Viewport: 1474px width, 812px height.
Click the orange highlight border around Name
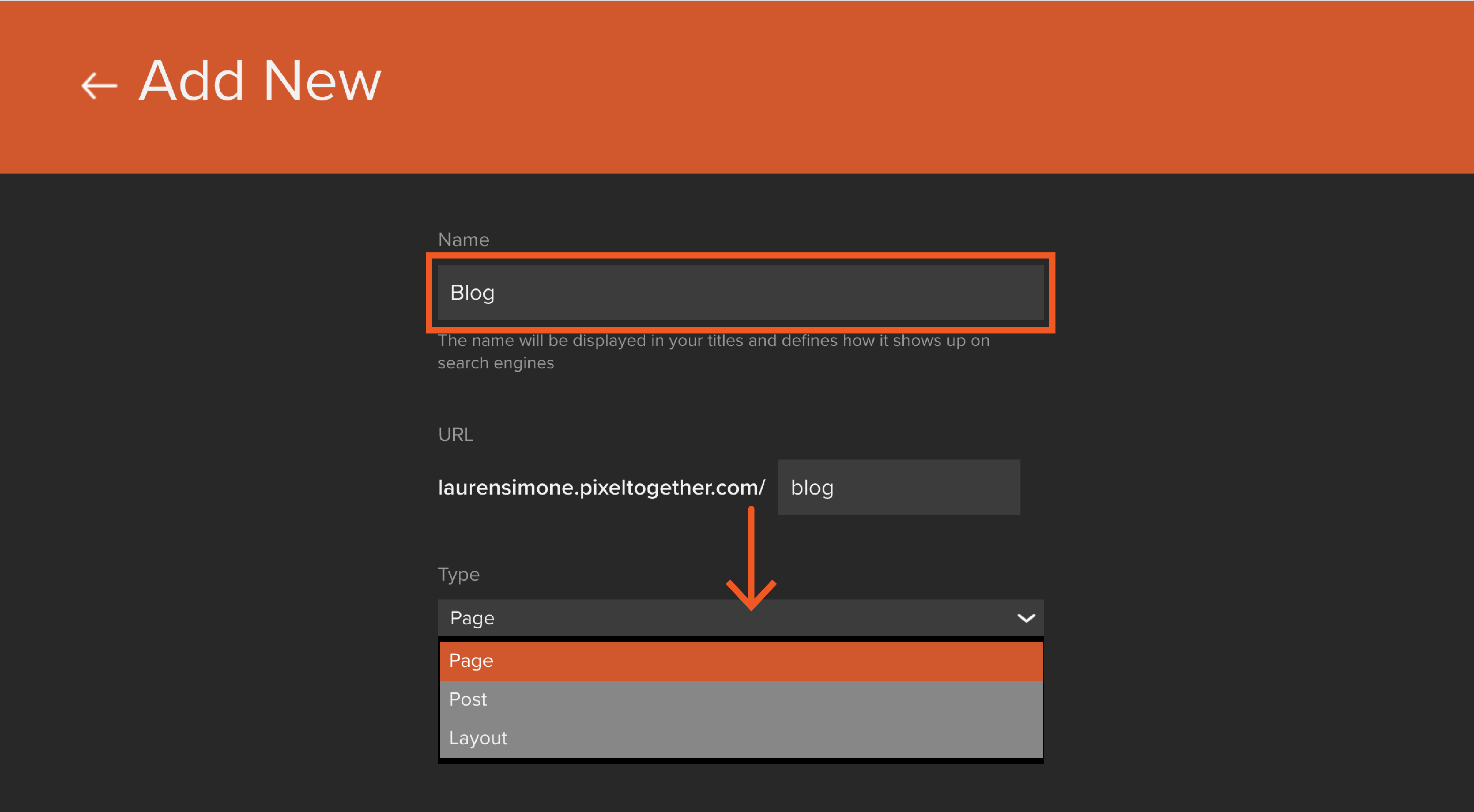[x=740, y=256]
